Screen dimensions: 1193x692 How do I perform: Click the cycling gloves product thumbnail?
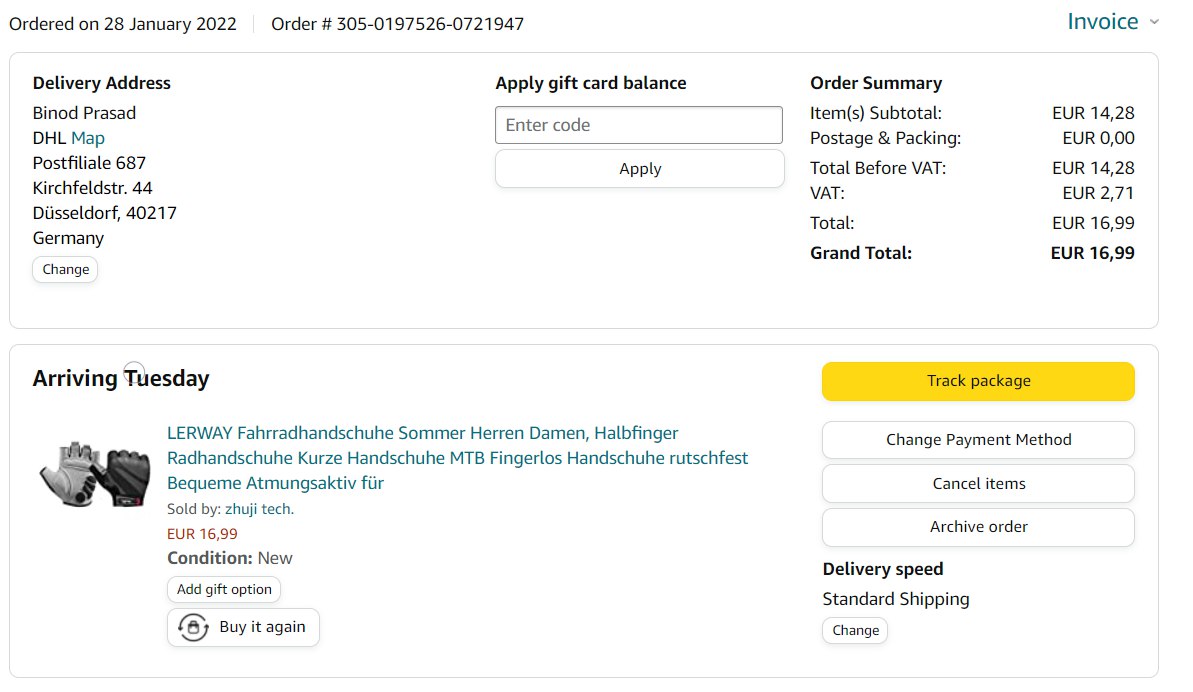click(94, 472)
